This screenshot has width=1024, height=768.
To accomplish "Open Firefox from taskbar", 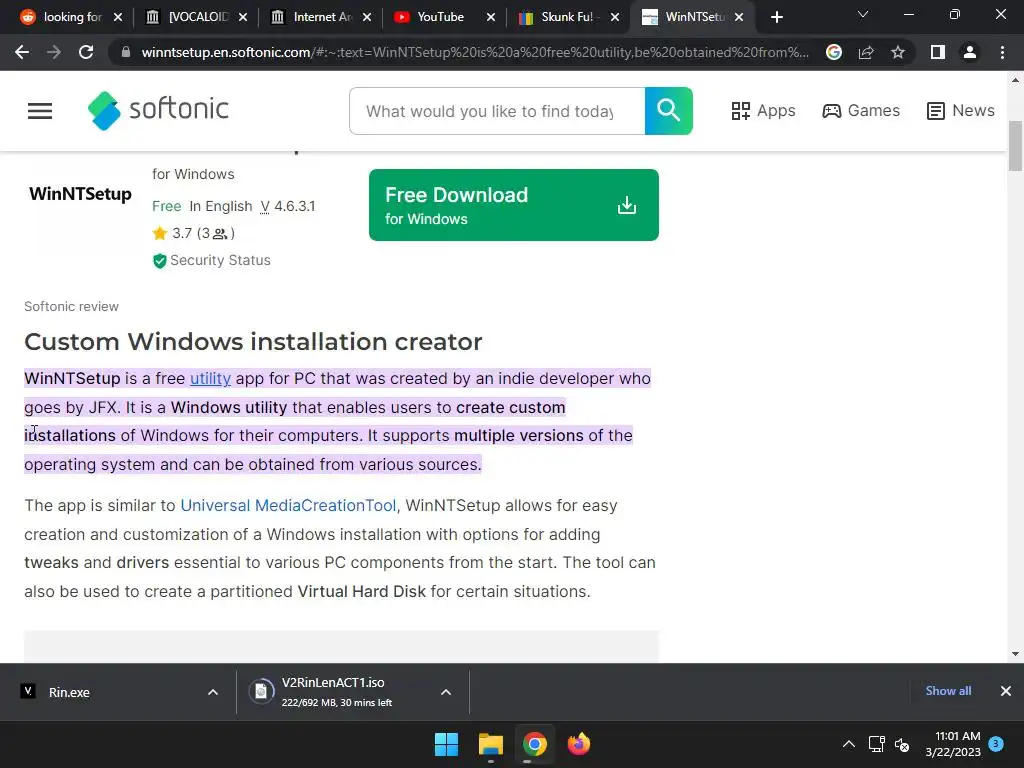I will 579,744.
